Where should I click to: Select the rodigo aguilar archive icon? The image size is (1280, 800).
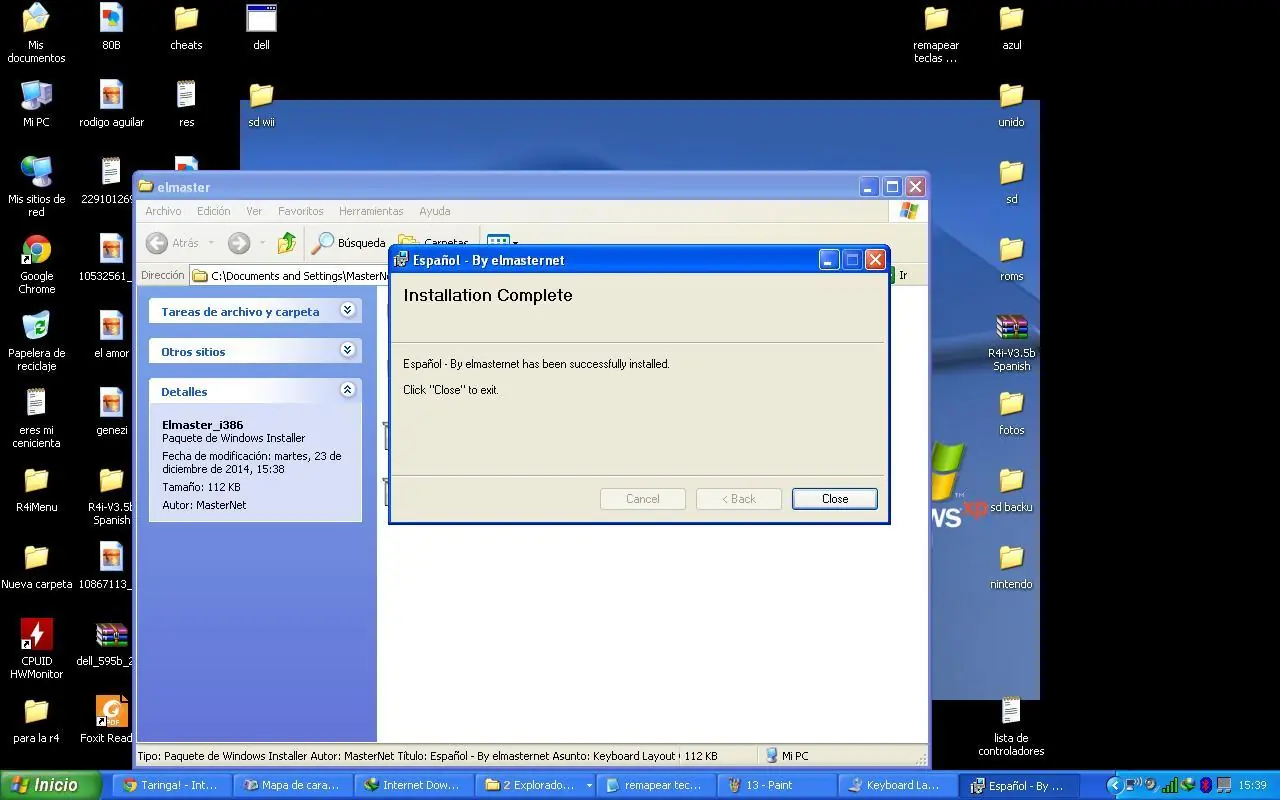[111, 104]
